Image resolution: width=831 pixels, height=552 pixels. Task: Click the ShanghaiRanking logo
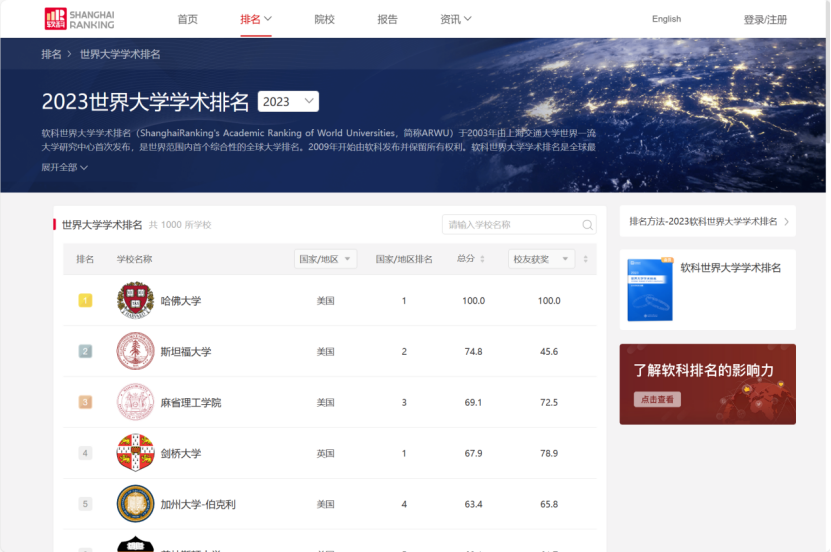click(79, 19)
